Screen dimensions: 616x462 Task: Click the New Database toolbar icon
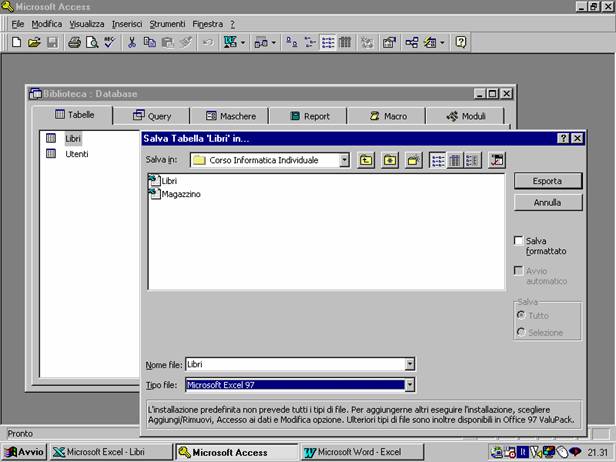pyautogui.click(x=16, y=42)
